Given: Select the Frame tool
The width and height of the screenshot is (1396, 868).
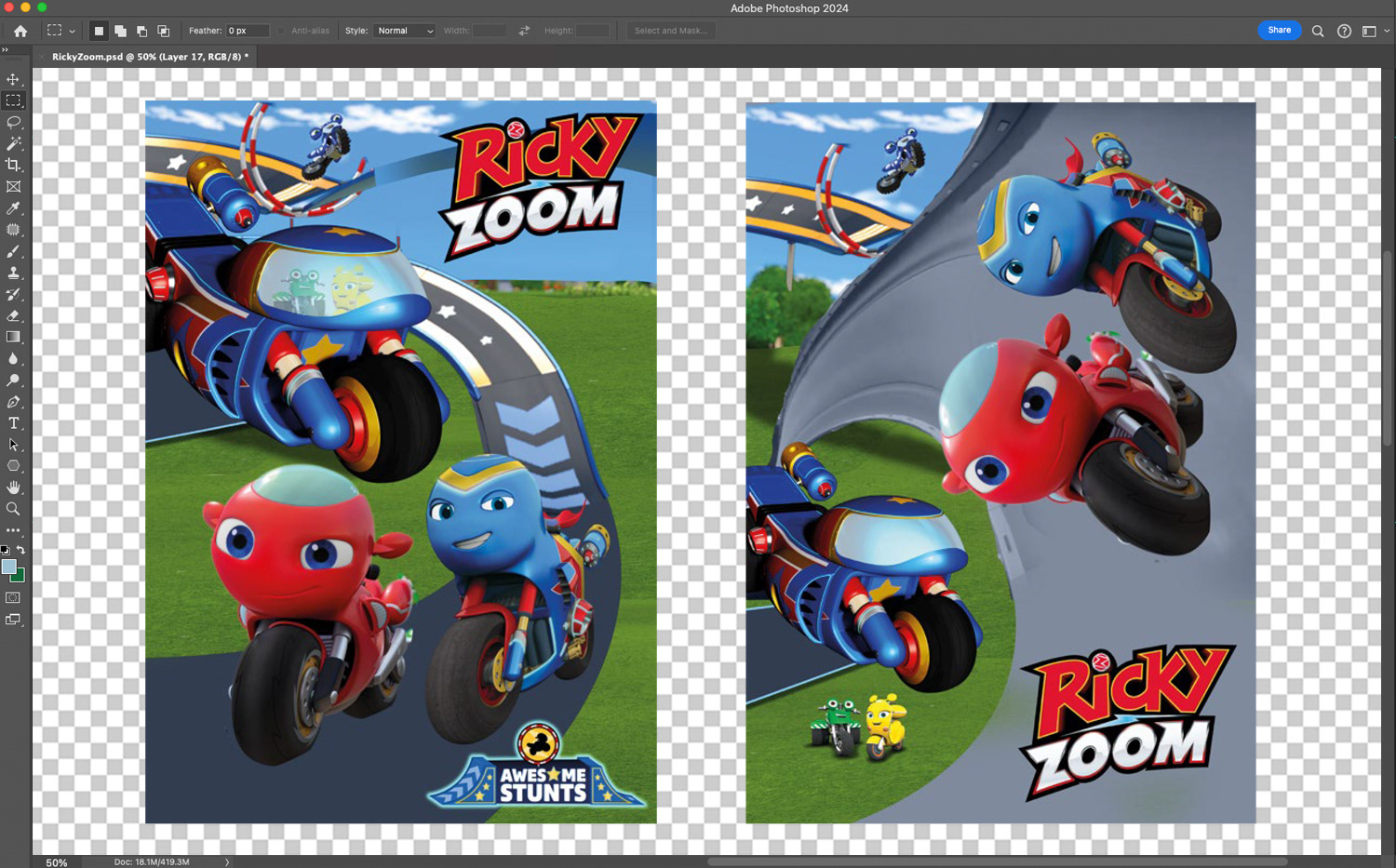Looking at the screenshot, I should (x=13, y=186).
